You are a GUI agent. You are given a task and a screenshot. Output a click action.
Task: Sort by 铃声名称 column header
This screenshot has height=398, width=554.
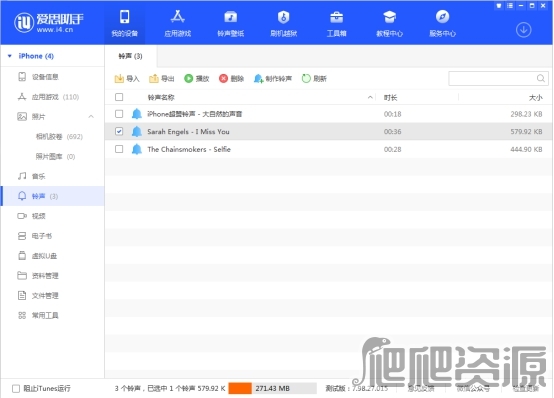[161, 97]
